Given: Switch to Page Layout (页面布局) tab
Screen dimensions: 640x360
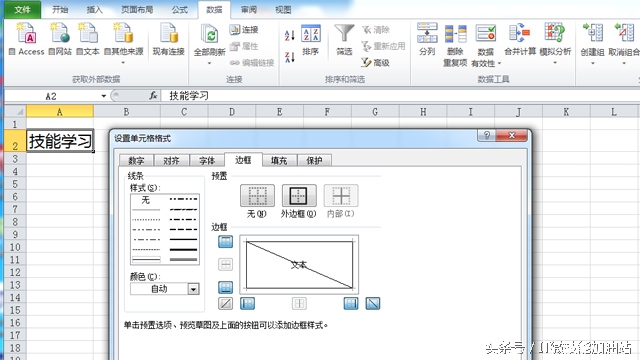Looking at the screenshot, I should pos(137,9).
